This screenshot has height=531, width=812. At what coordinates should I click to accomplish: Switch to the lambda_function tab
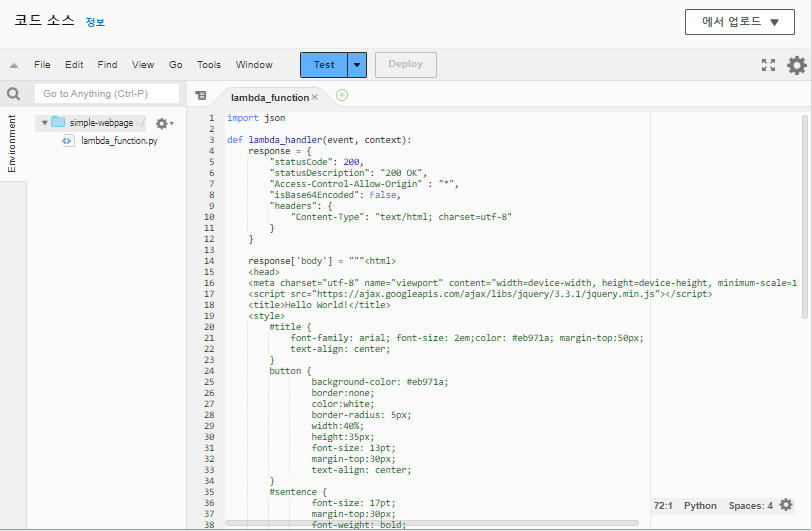(x=270, y=97)
